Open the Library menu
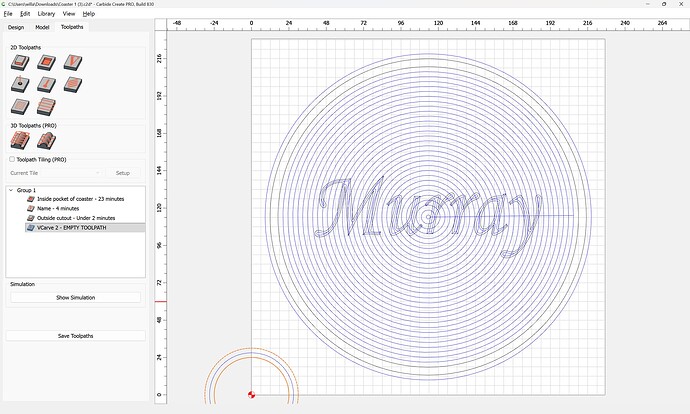The image size is (690, 414). pos(46,14)
